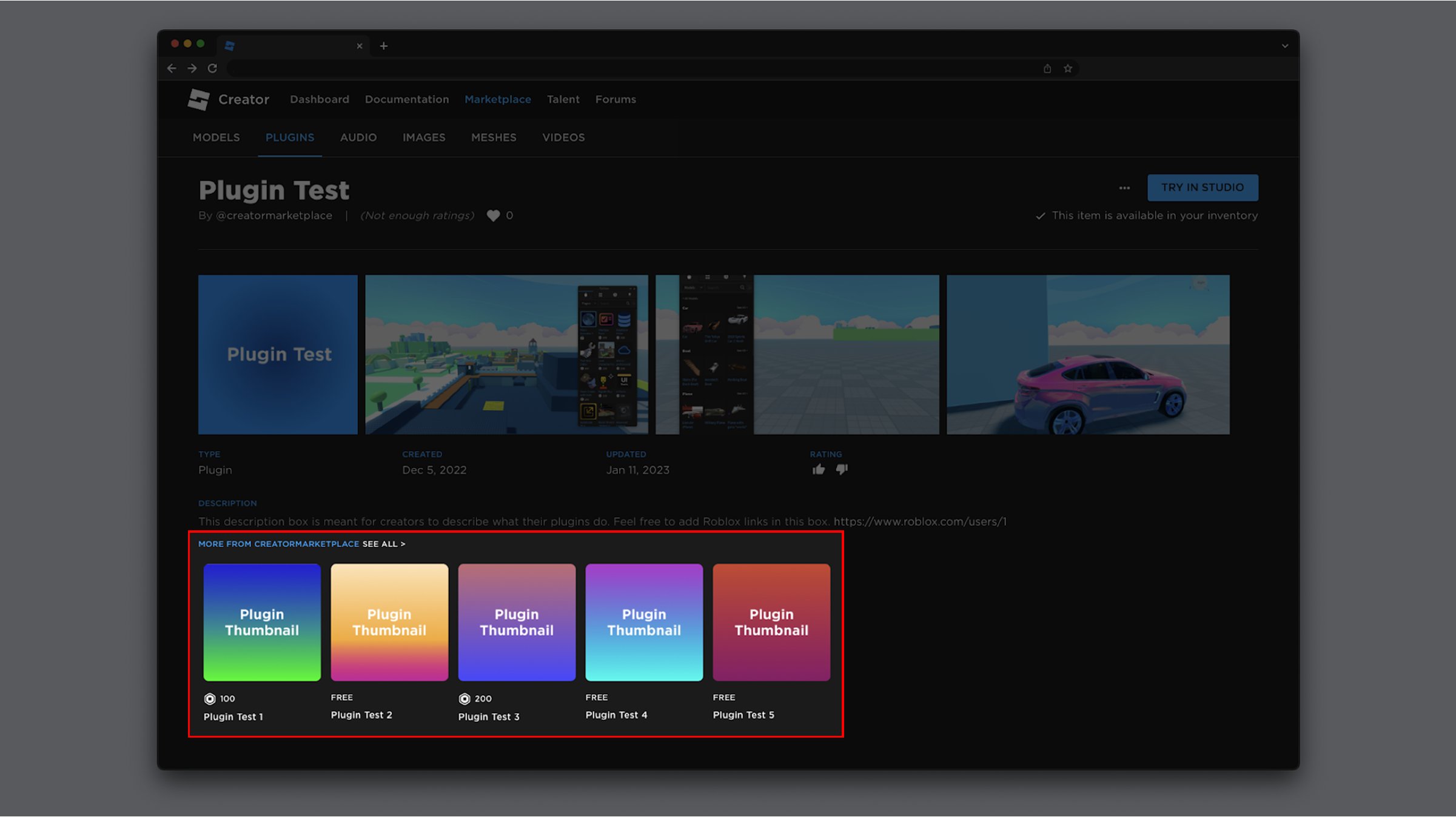1456x817 pixels.
Task: Select the PLUGINS tab
Action: 290,137
